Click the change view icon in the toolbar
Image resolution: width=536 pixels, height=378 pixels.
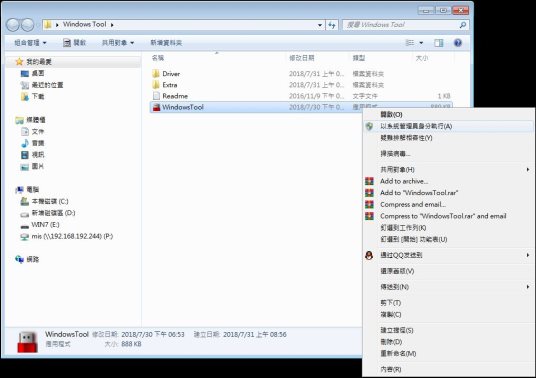click(410, 43)
